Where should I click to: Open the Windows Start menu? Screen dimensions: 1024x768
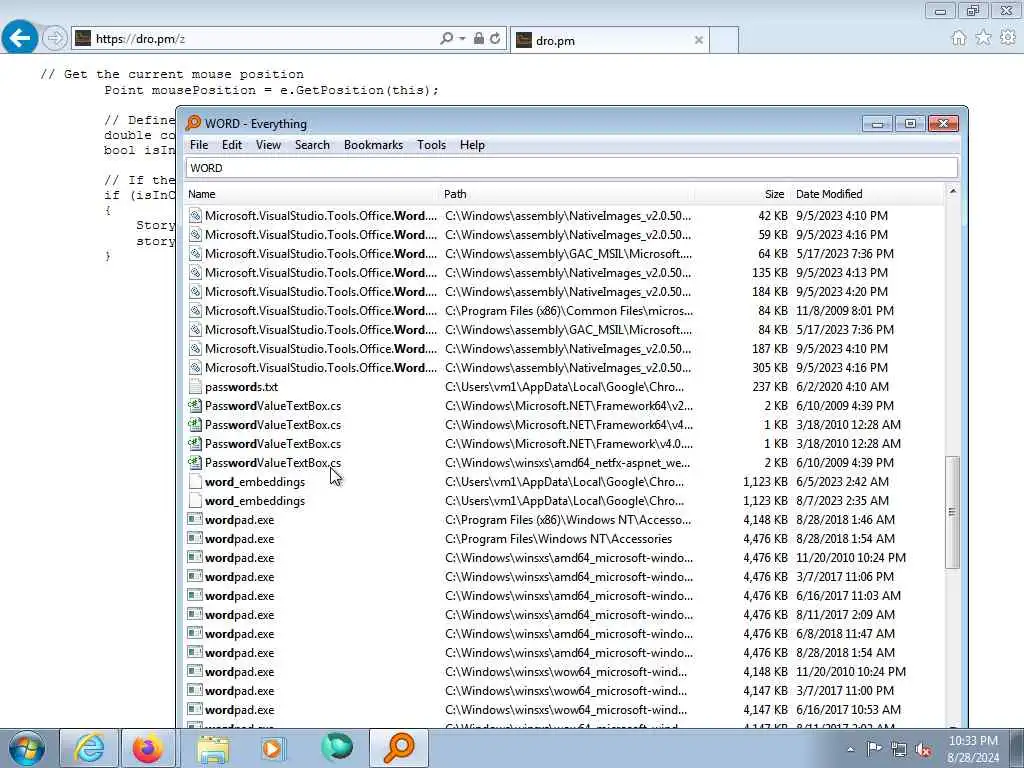point(27,748)
